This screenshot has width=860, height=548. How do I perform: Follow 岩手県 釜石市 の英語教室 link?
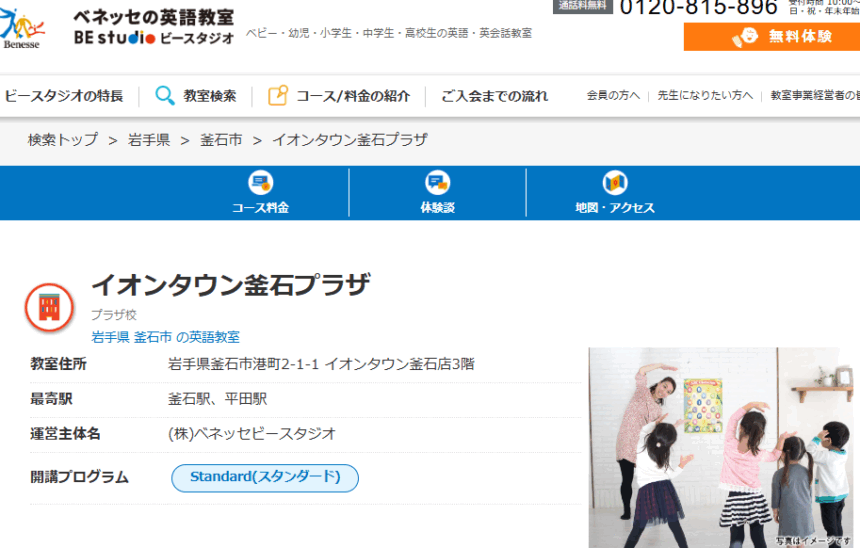click(166, 337)
